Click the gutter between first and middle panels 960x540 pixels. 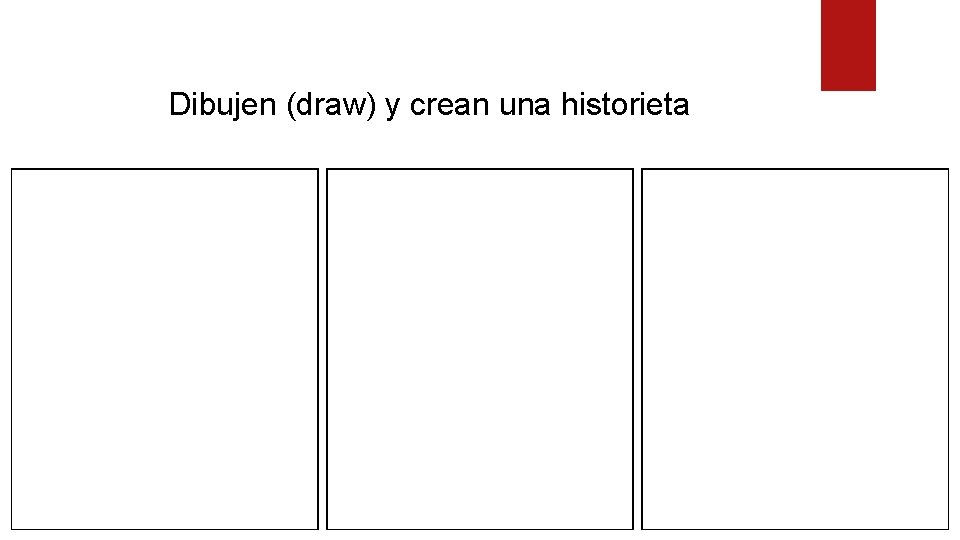[x=323, y=349]
